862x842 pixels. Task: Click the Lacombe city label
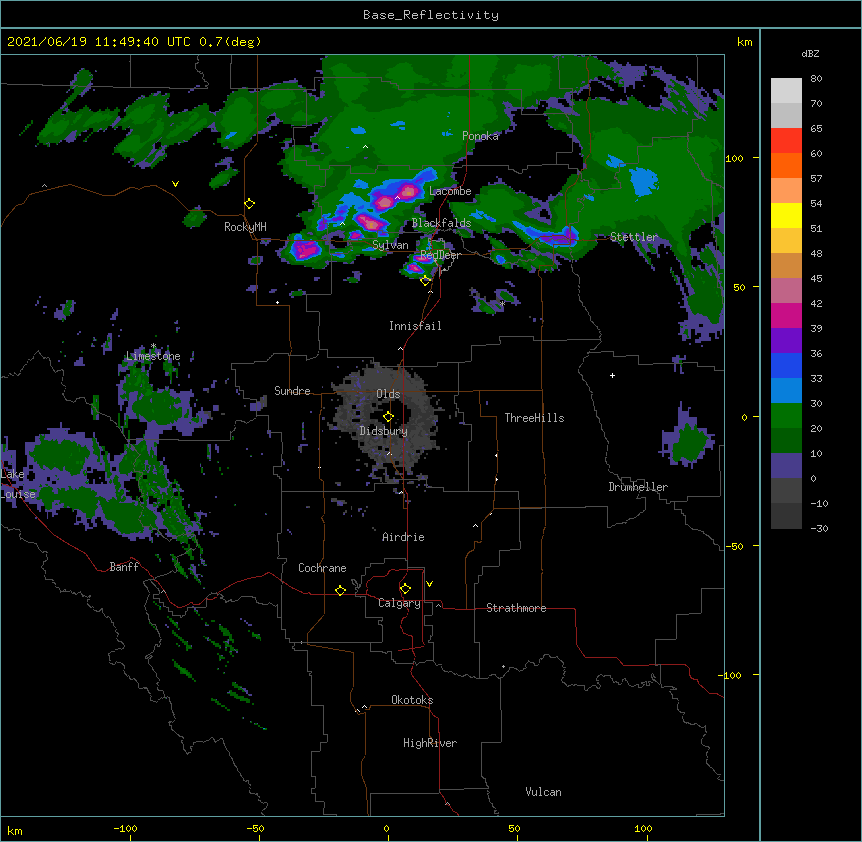(450, 191)
